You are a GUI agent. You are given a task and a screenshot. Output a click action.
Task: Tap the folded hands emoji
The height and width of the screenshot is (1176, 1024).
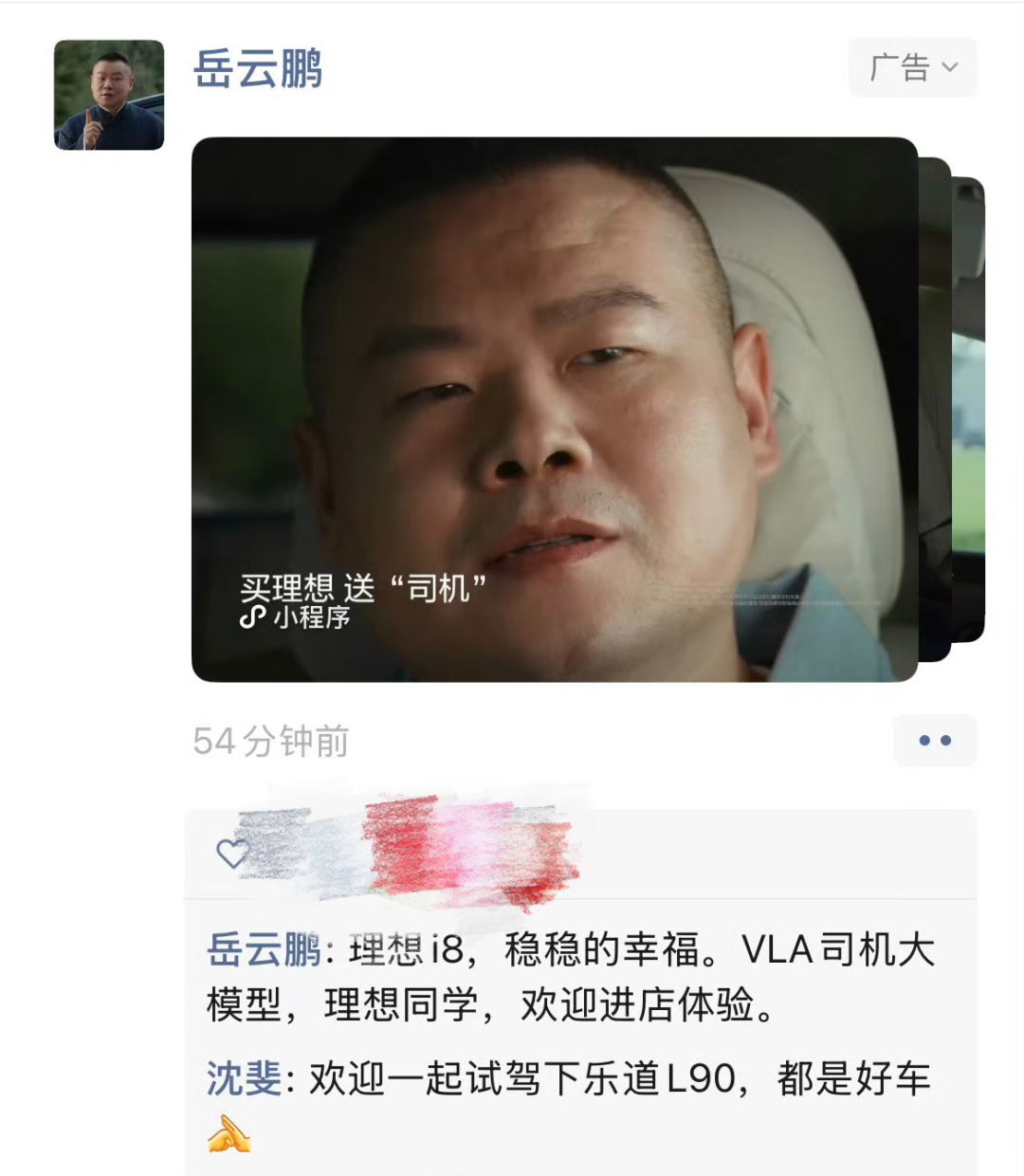click(229, 1134)
